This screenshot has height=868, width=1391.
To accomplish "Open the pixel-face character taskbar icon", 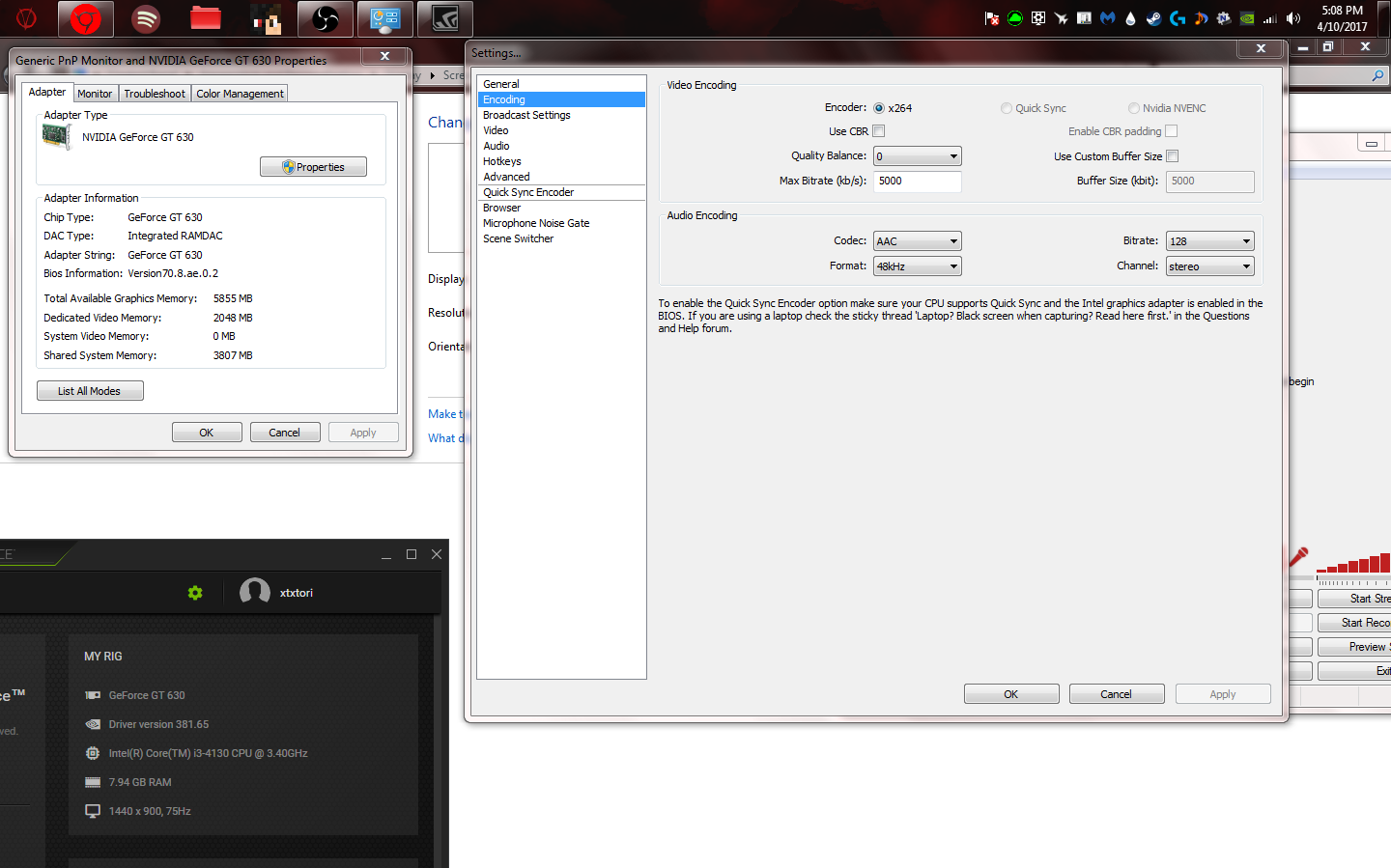I will click(x=266, y=18).
